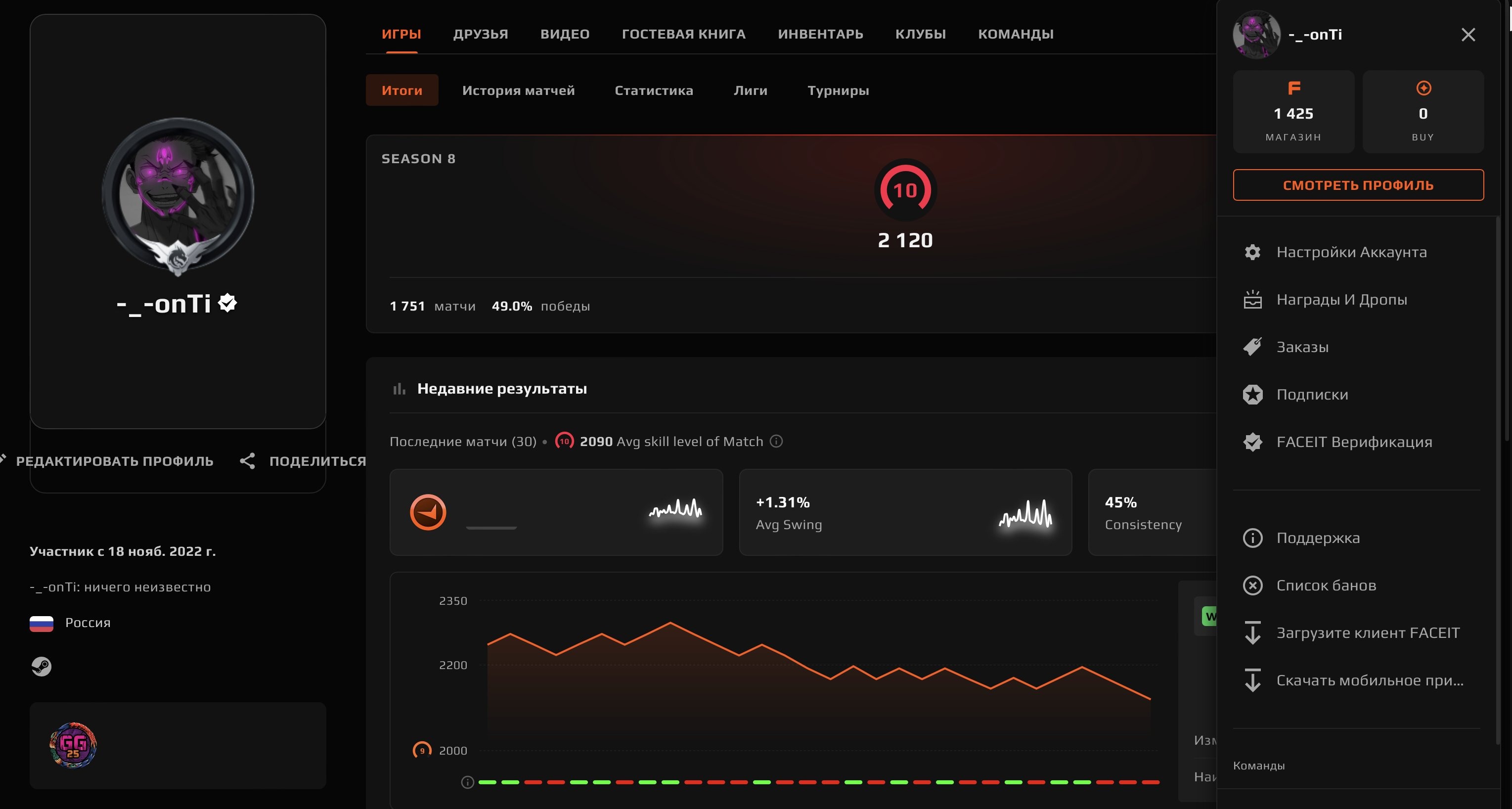
Task: Click the Настройки Аккаунта gear icon
Action: [1252, 252]
